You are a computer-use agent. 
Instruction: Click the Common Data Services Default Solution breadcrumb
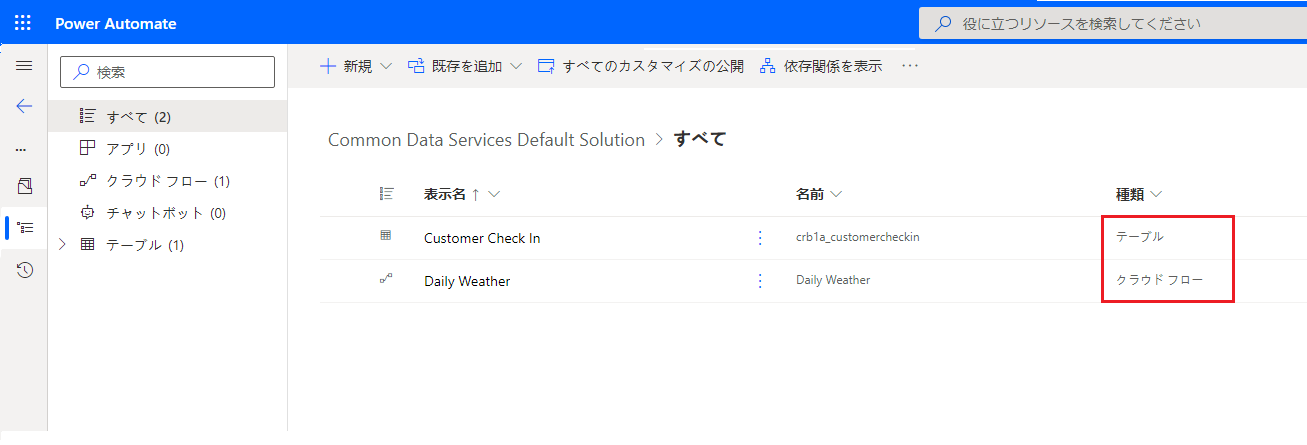click(x=486, y=140)
